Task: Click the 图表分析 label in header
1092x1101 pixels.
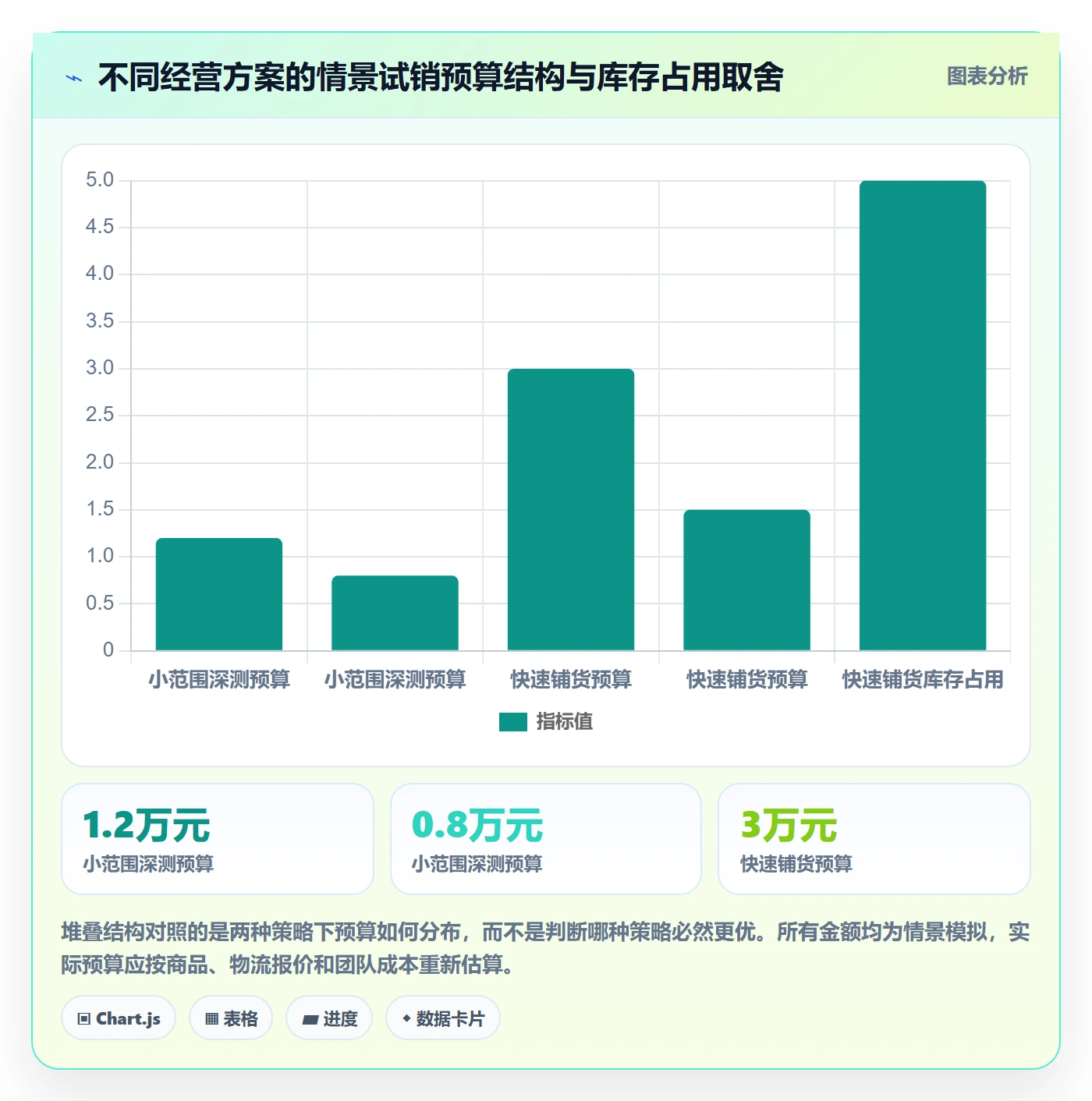Action: pos(987,76)
